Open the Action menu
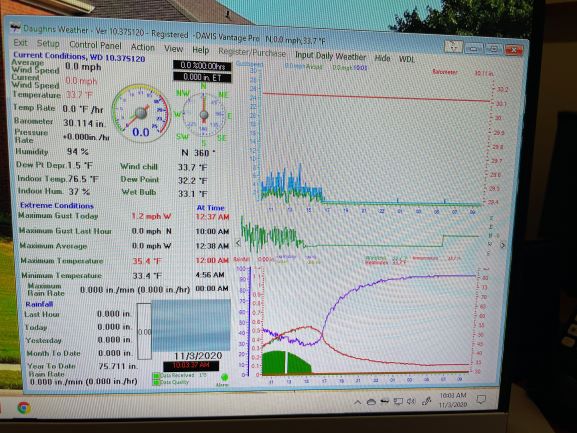Viewport: 577px width, 433px height. [143, 47]
